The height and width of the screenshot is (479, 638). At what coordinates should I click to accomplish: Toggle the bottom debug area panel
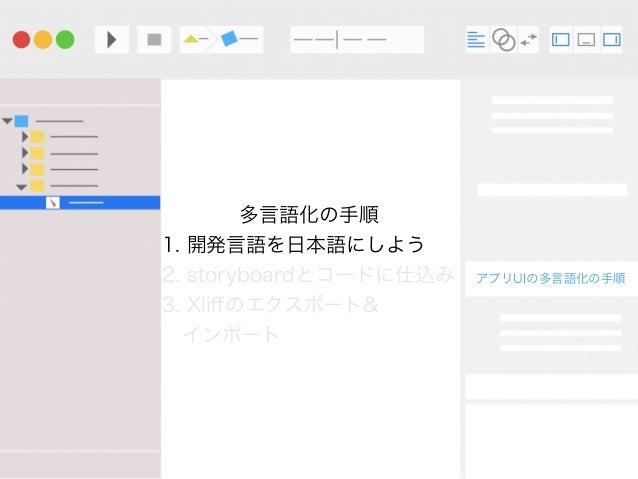tap(586, 40)
